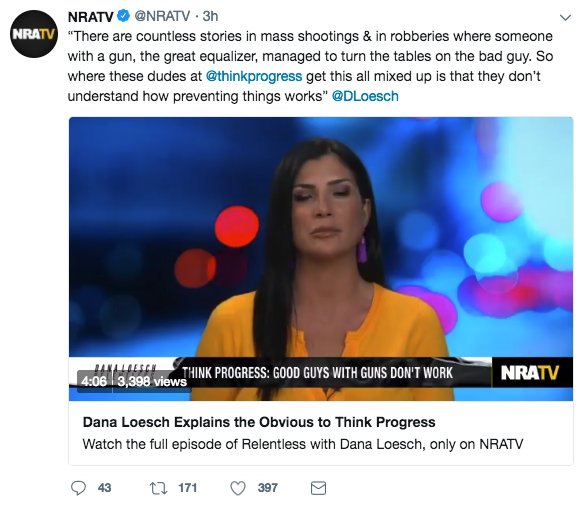Open tweet options chevron menu

(565, 17)
